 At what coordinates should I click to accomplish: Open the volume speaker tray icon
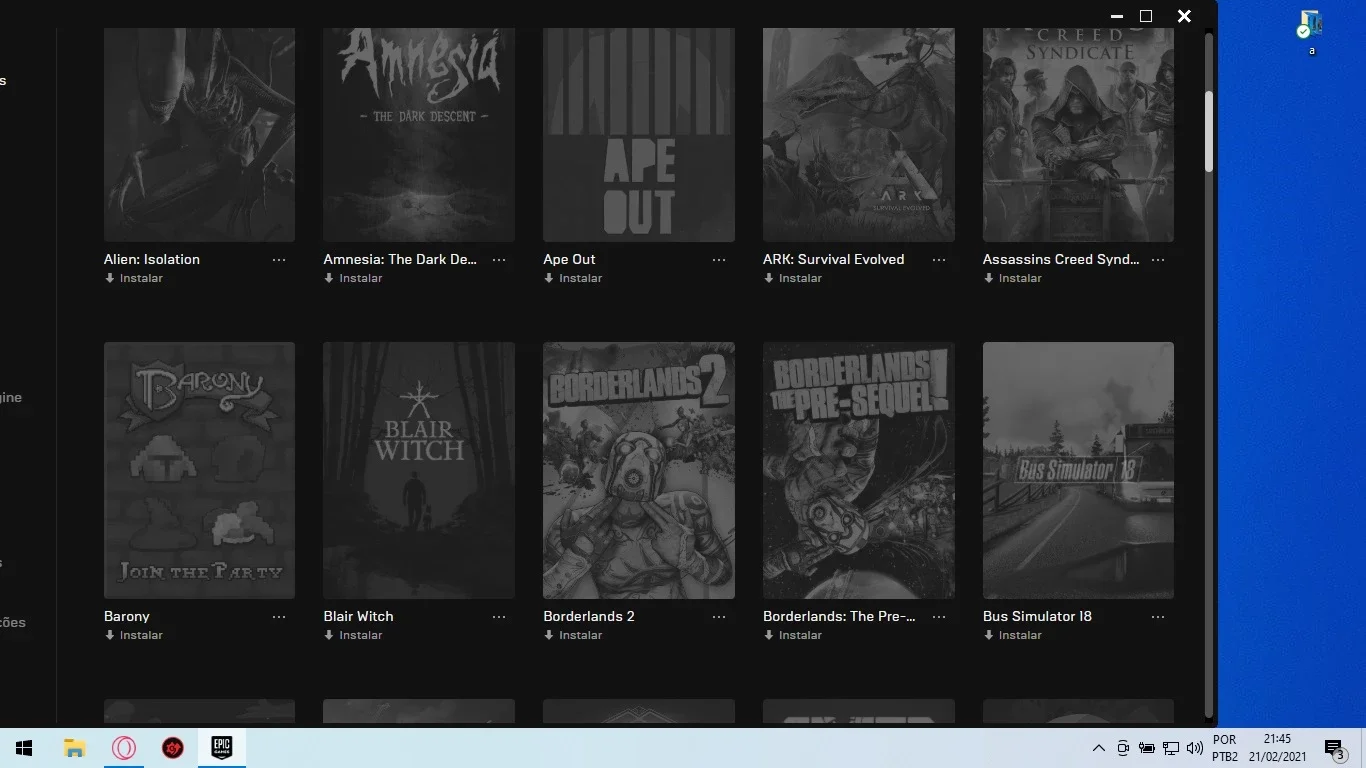(1194, 748)
